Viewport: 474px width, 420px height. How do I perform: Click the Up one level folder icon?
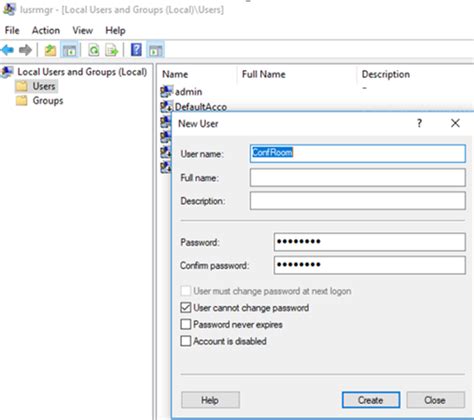[x=50, y=50]
